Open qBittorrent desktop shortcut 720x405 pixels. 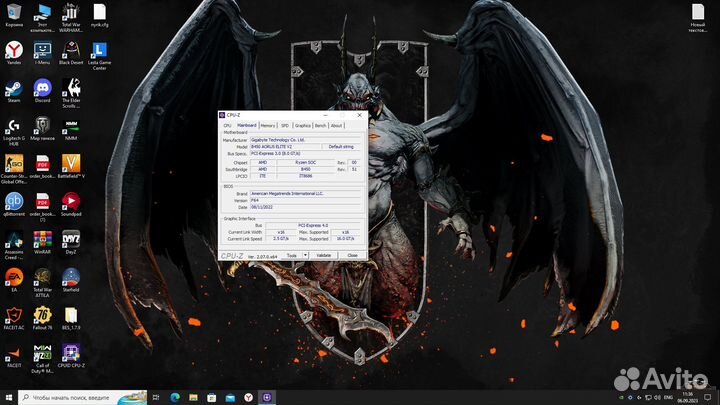click(x=14, y=204)
